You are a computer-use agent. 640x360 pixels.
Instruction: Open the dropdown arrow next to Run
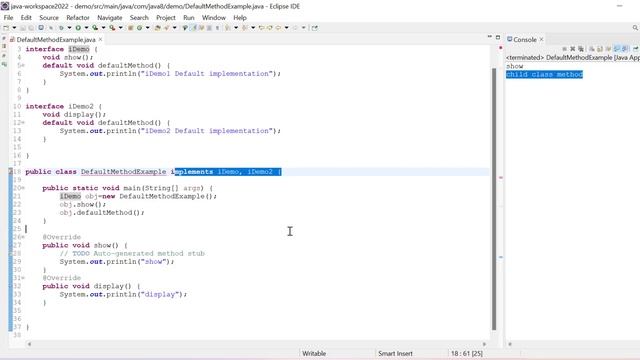(x=86, y=28)
